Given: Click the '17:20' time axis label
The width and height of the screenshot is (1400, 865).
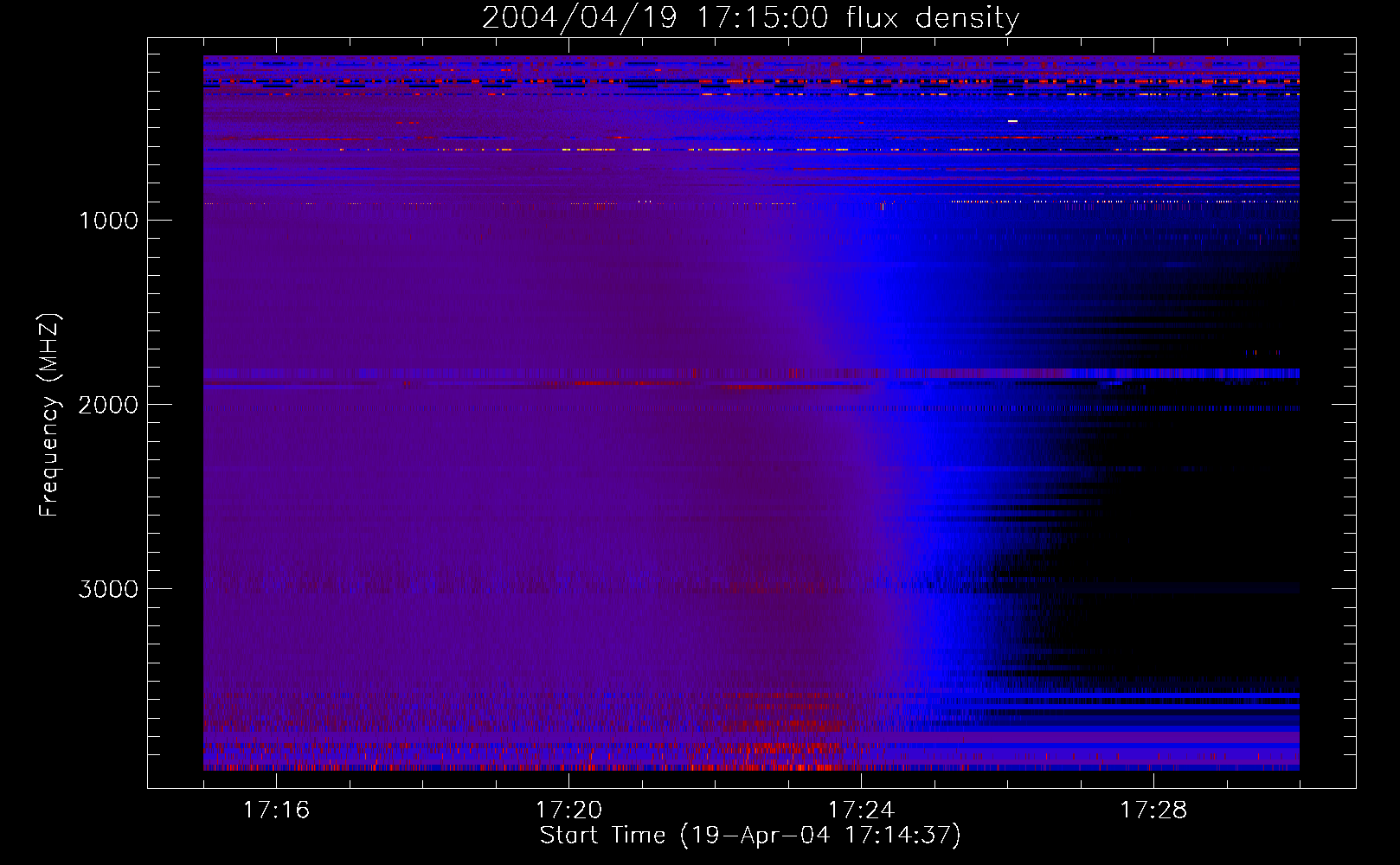Looking at the screenshot, I should pyautogui.click(x=568, y=810).
